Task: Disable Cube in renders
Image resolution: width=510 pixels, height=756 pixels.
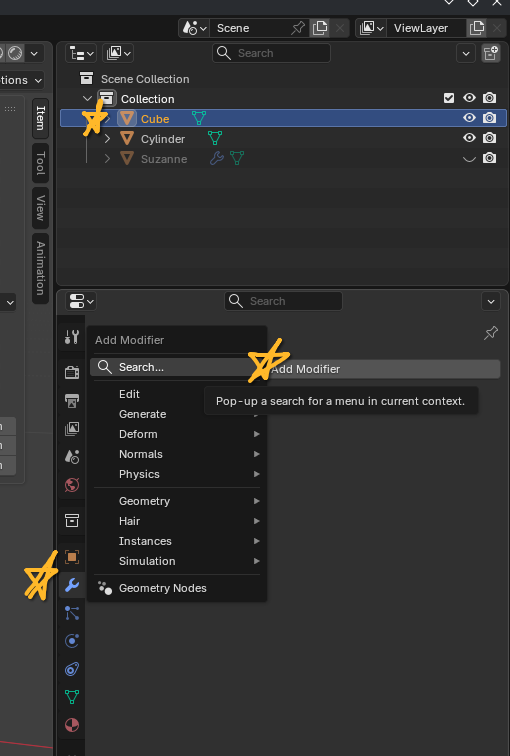Action: click(x=489, y=118)
